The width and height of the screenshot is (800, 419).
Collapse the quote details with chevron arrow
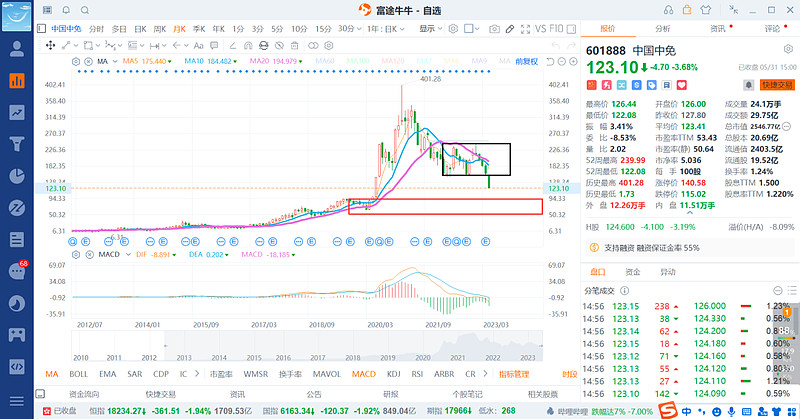coord(690,213)
